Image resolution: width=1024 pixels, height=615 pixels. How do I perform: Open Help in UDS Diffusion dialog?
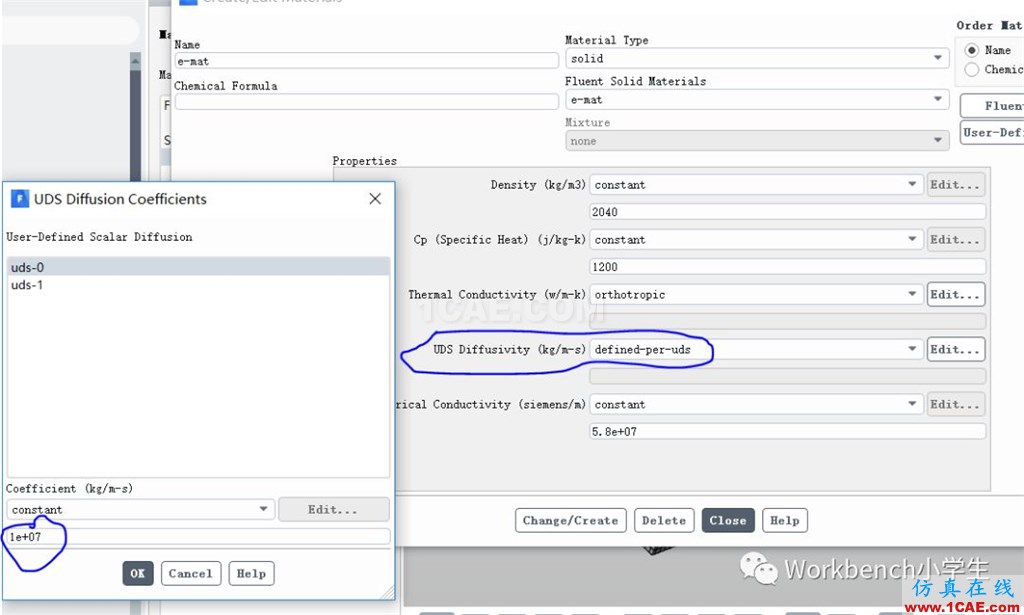click(251, 573)
